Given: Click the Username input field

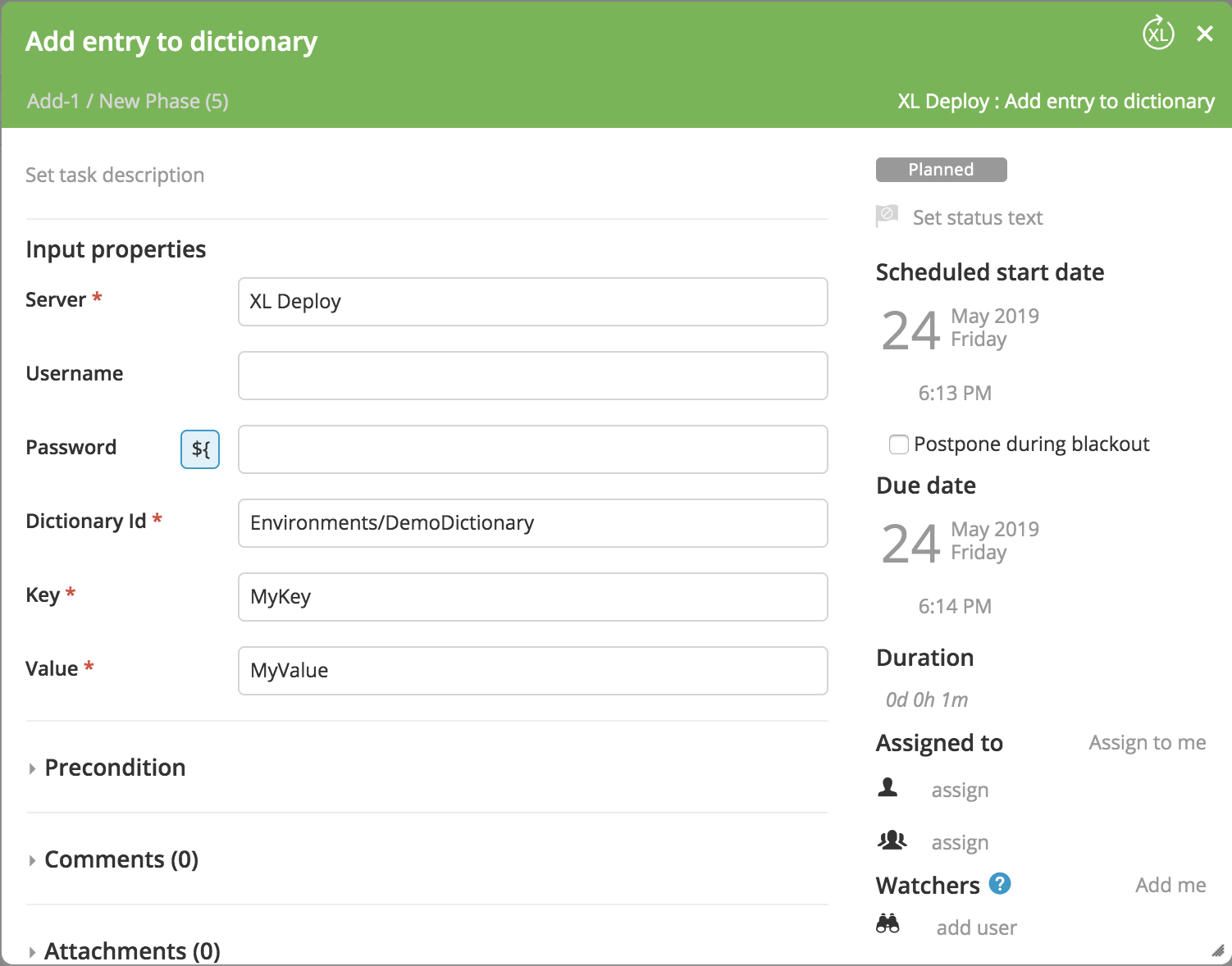Looking at the screenshot, I should click(x=533, y=376).
